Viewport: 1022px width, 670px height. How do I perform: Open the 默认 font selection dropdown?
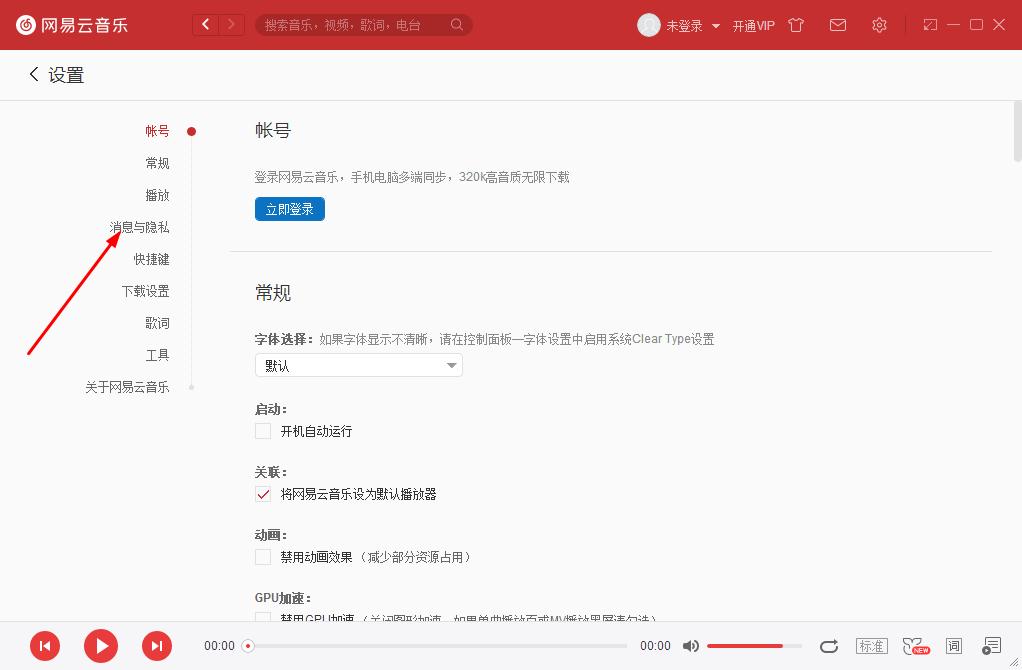coord(358,365)
